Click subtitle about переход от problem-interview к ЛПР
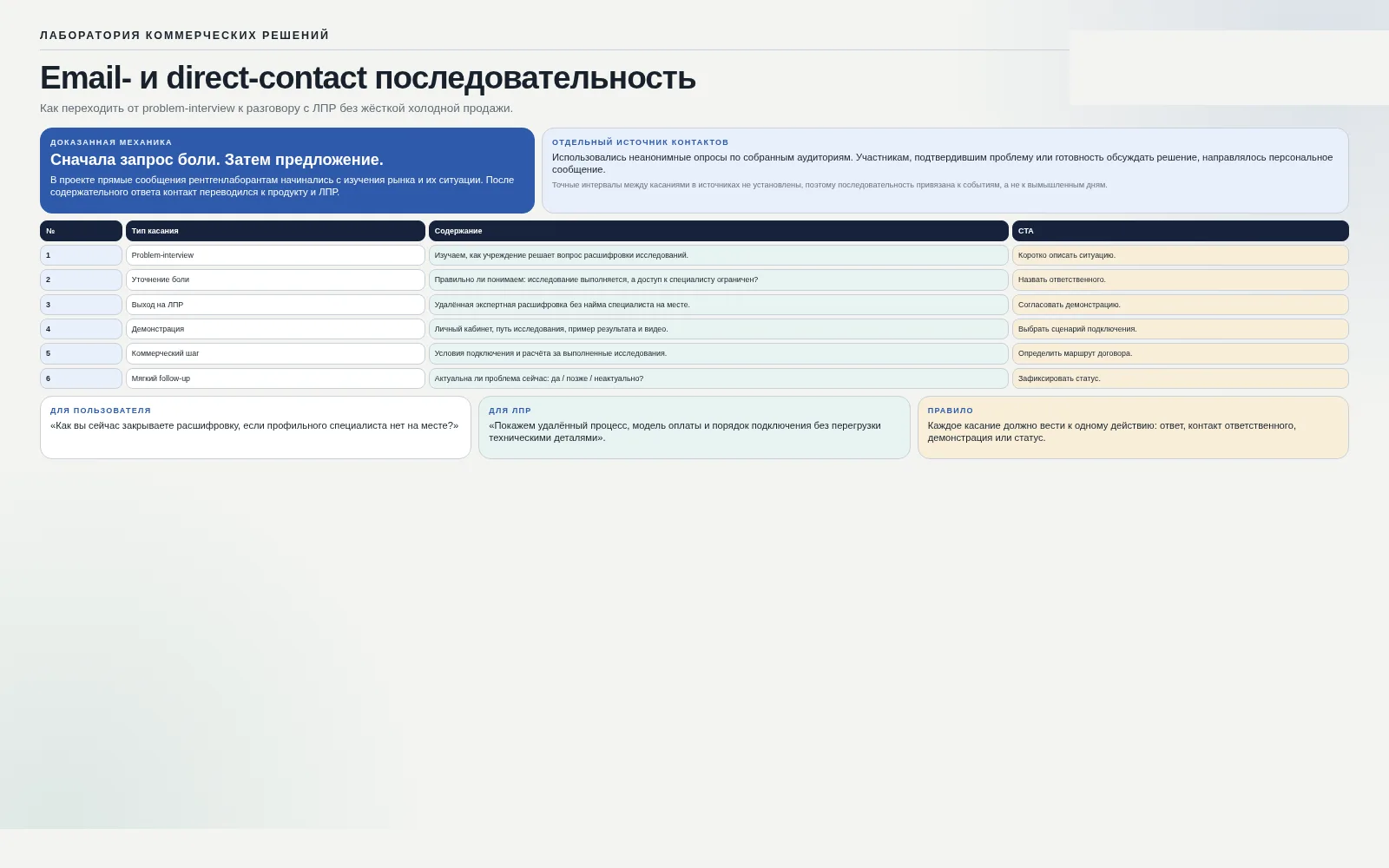The width and height of the screenshot is (1389, 868). (276, 108)
